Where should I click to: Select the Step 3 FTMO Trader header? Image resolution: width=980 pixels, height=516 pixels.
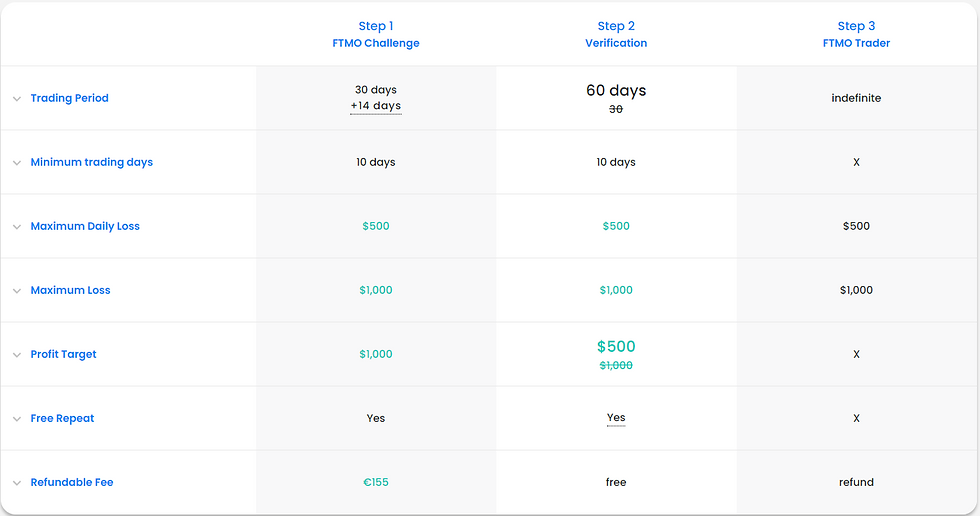(x=856, y=34)
